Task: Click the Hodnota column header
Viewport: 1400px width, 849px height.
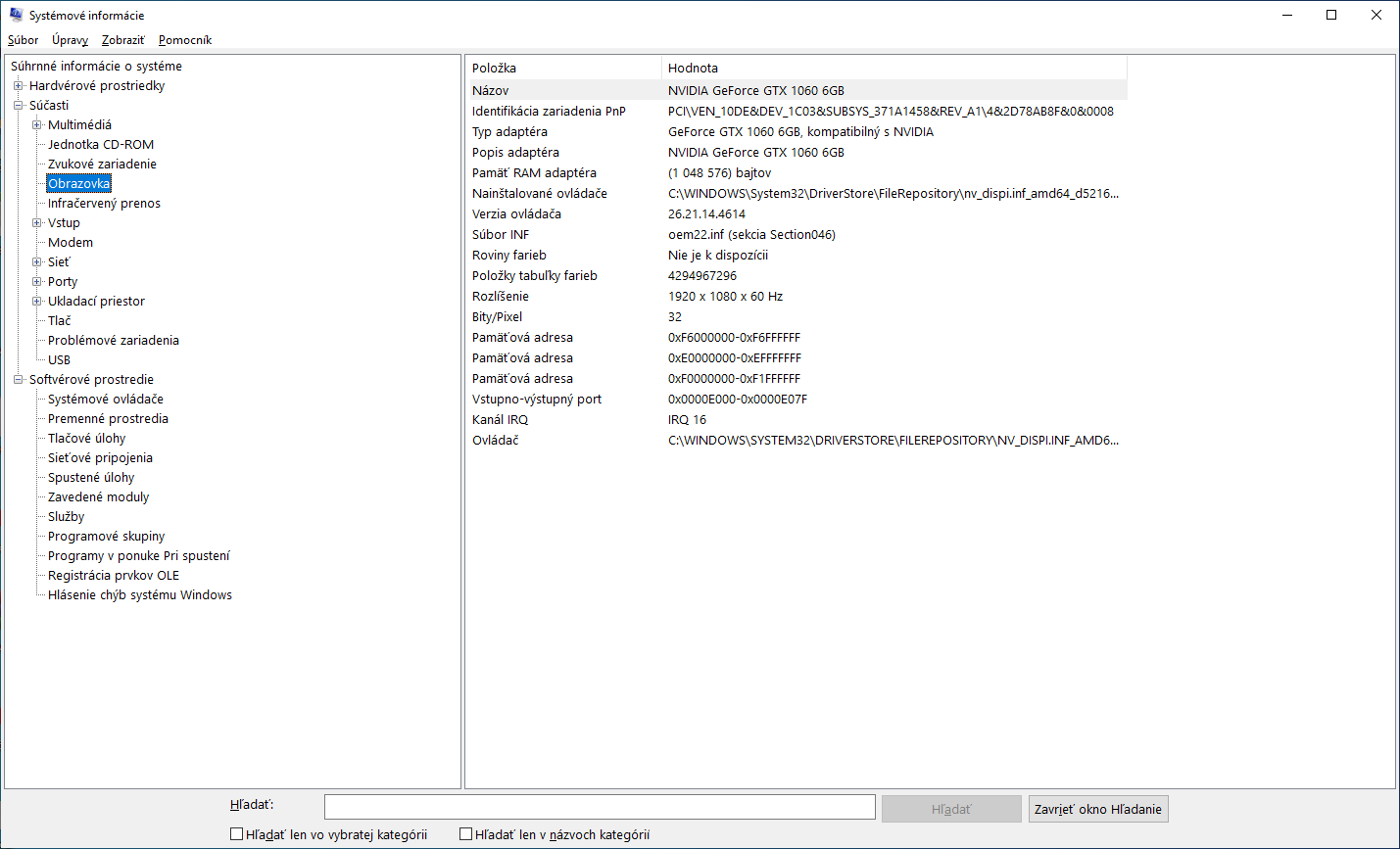Action: [894, 68]
